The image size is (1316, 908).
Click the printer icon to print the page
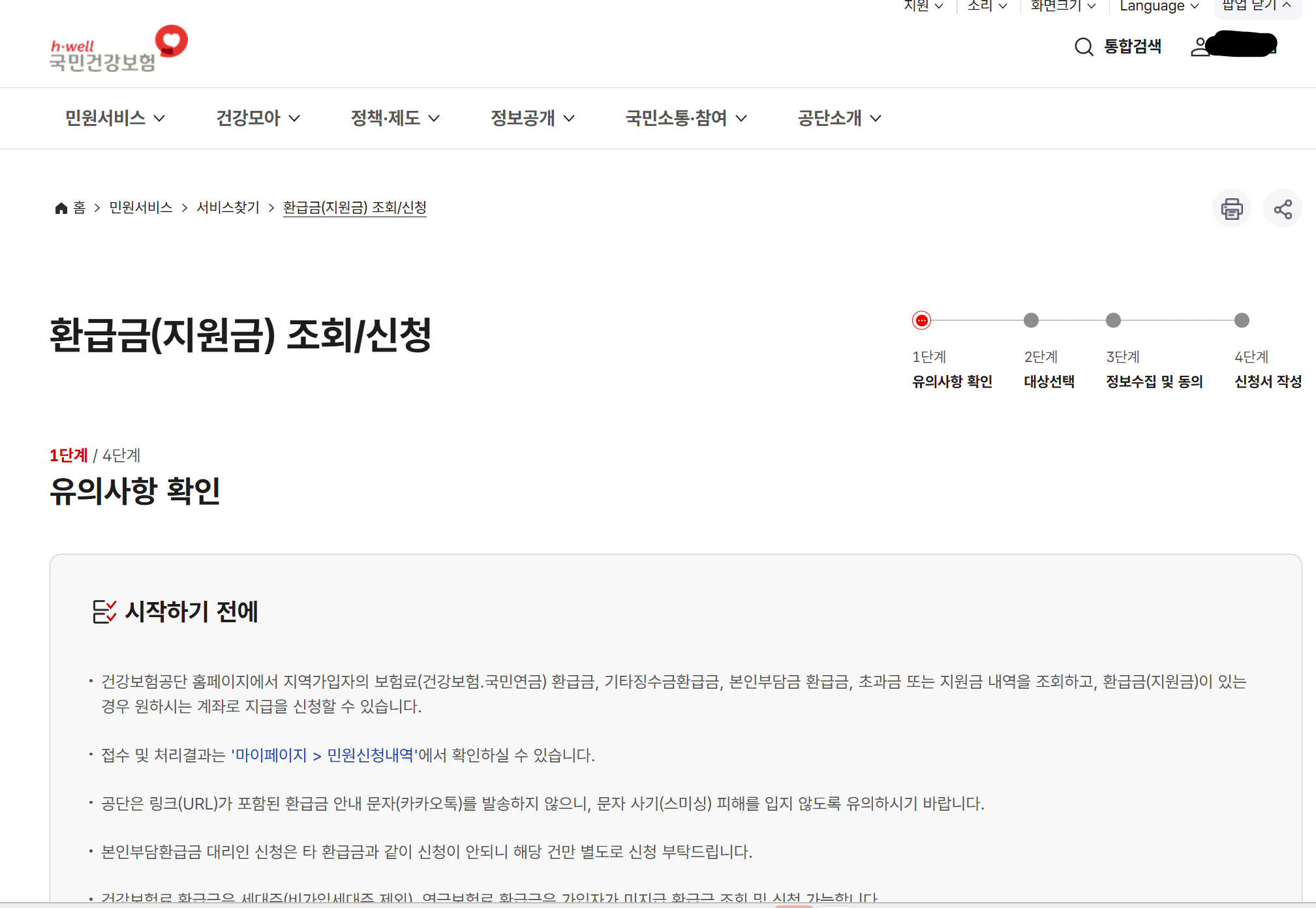1232,208
